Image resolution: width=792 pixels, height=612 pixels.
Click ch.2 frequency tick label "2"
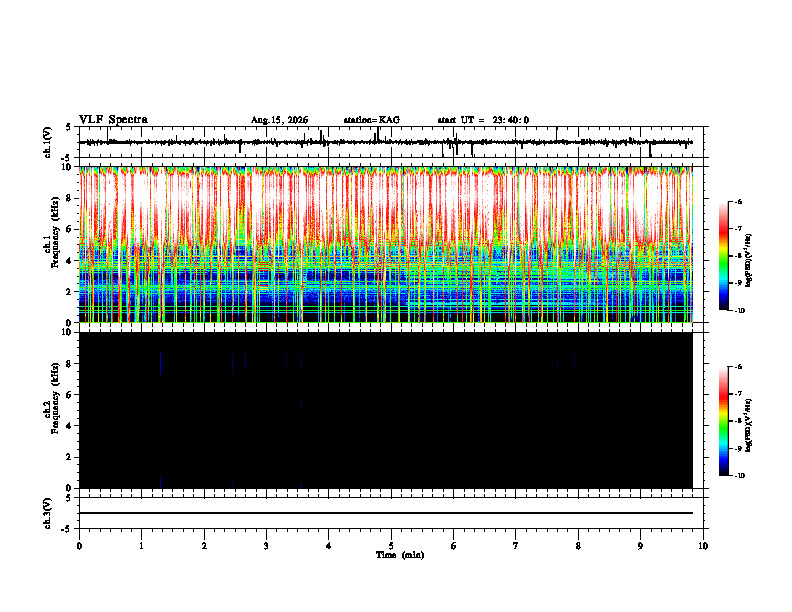tap(70, 457)
